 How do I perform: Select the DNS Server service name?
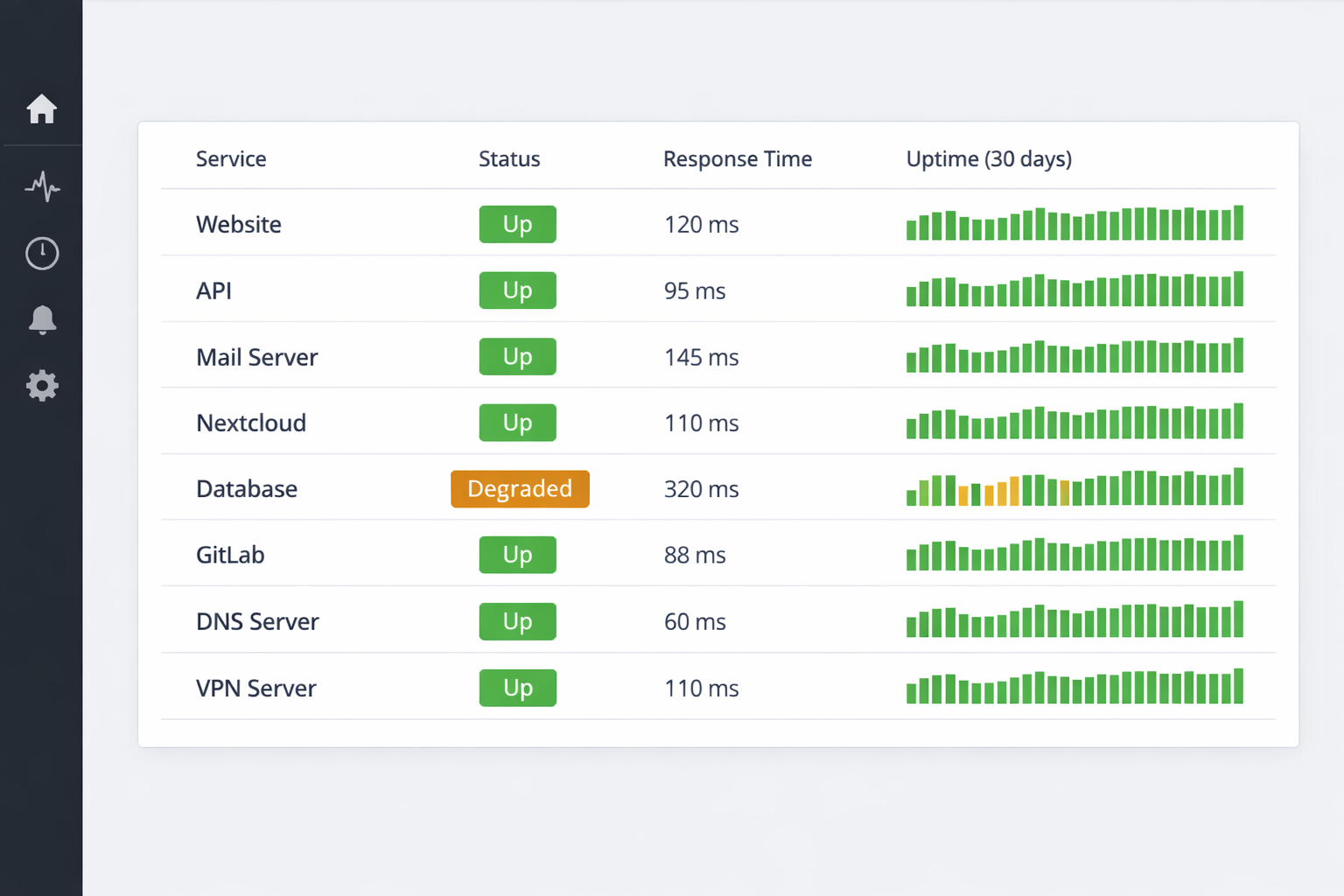[257, 622]
